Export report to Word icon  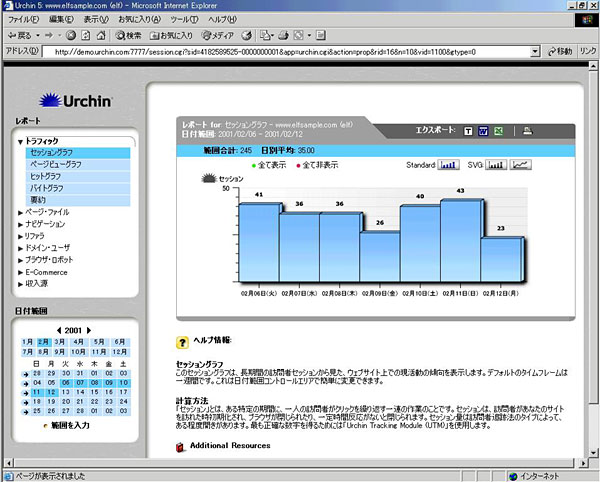[484, 130]
